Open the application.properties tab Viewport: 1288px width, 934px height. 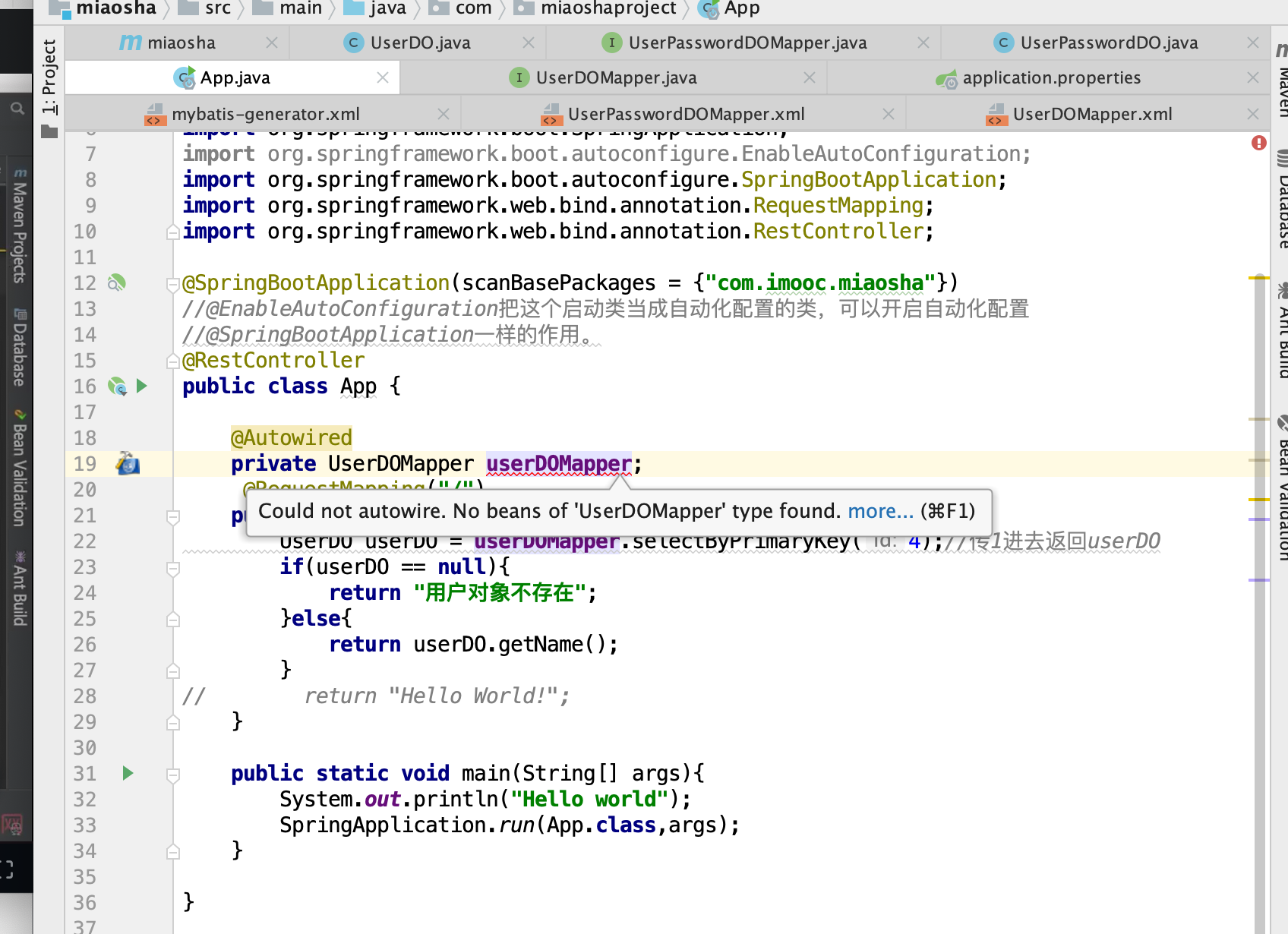click(1050, 77)
